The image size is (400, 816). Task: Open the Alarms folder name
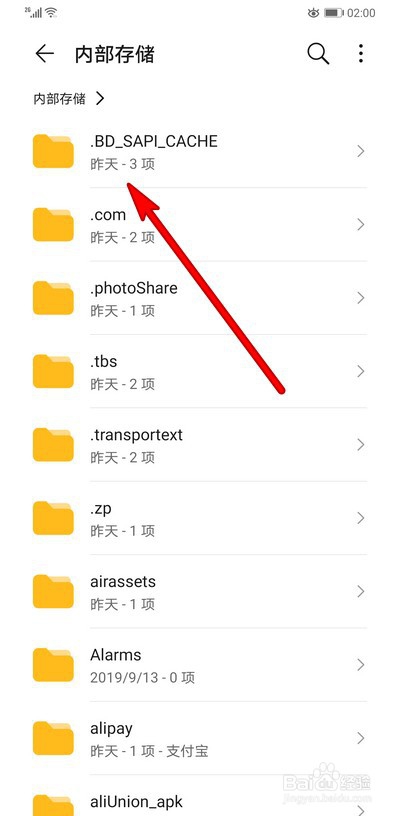(x=115, y=655)
